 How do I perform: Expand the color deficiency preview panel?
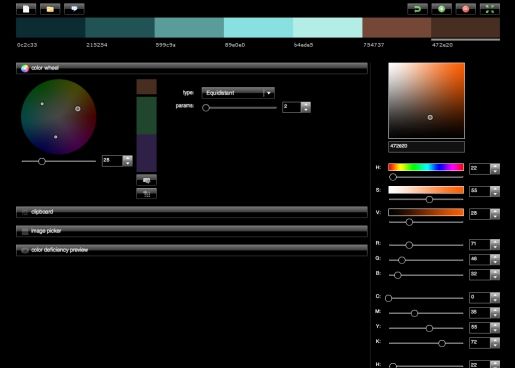pos(192,250)
